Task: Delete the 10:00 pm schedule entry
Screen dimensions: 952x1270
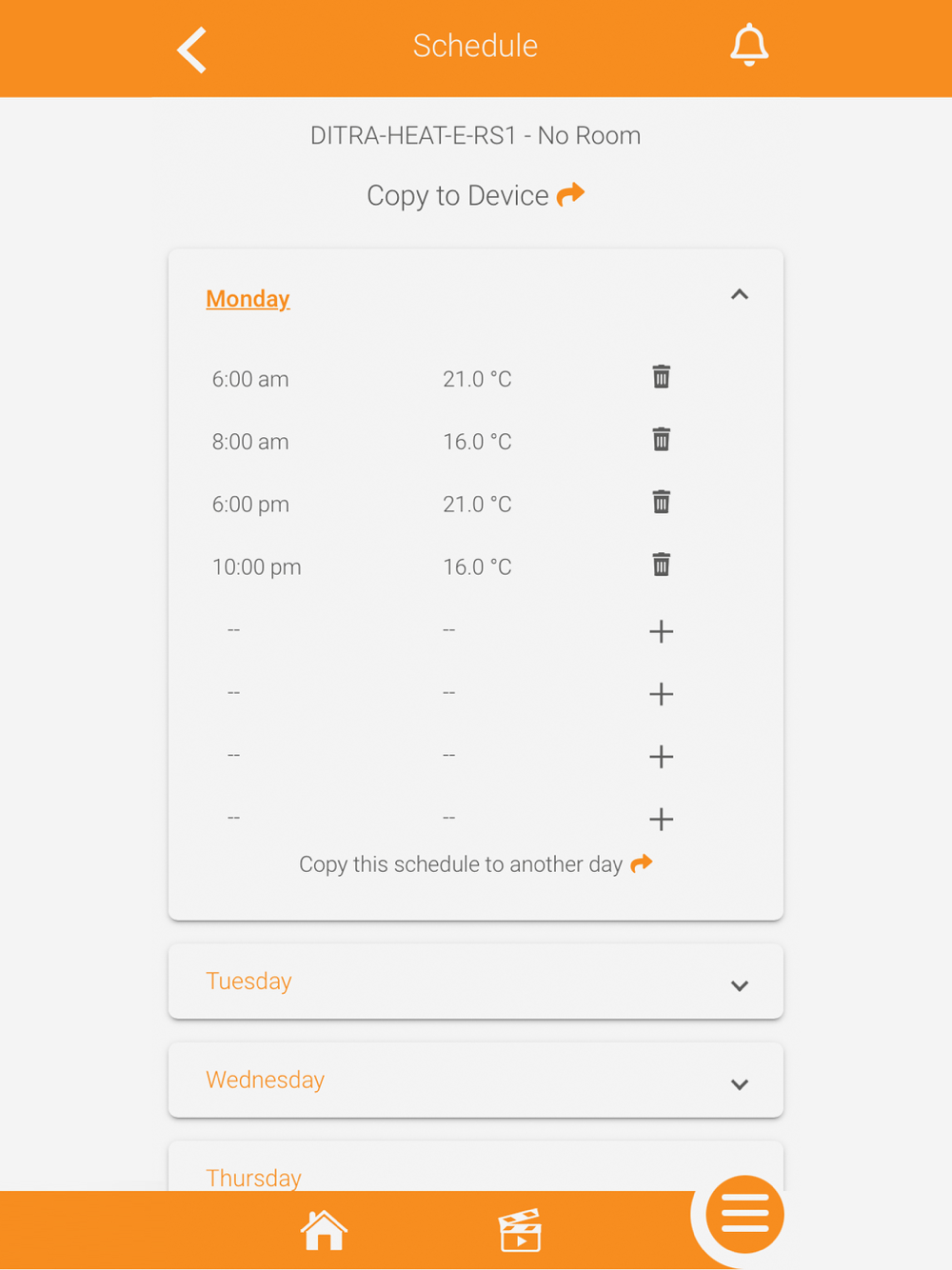Action: pos(662,566)
